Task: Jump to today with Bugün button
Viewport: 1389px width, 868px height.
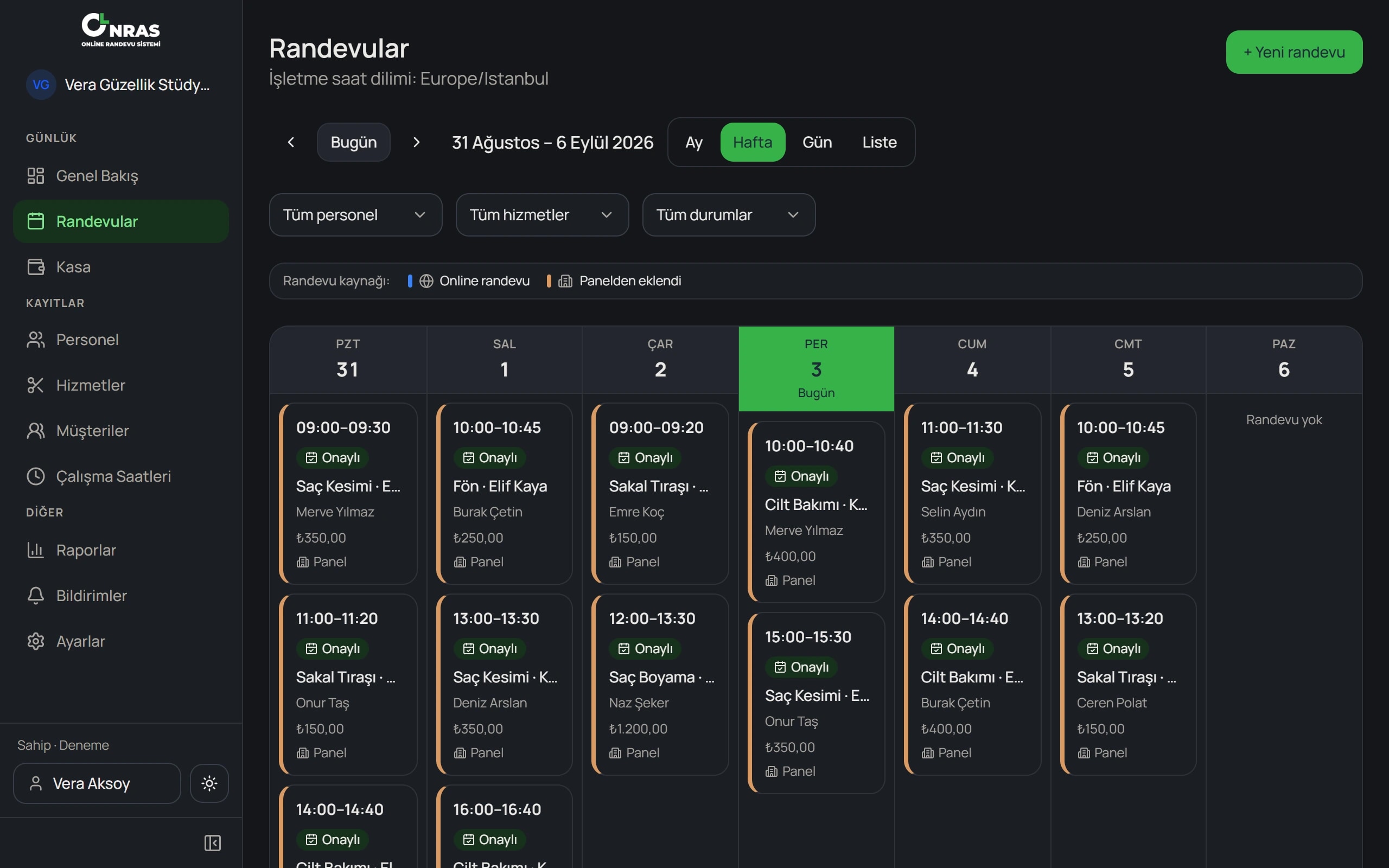Action: coord(354,142)
